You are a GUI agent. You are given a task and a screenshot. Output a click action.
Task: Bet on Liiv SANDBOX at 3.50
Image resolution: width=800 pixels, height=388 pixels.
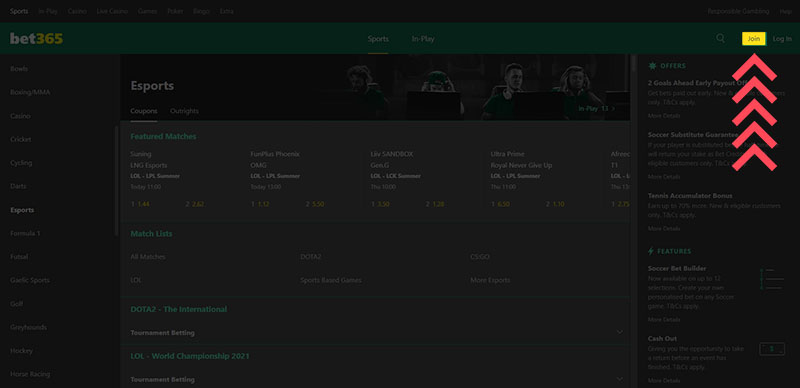pyautogui.click(x=380, y=204)
